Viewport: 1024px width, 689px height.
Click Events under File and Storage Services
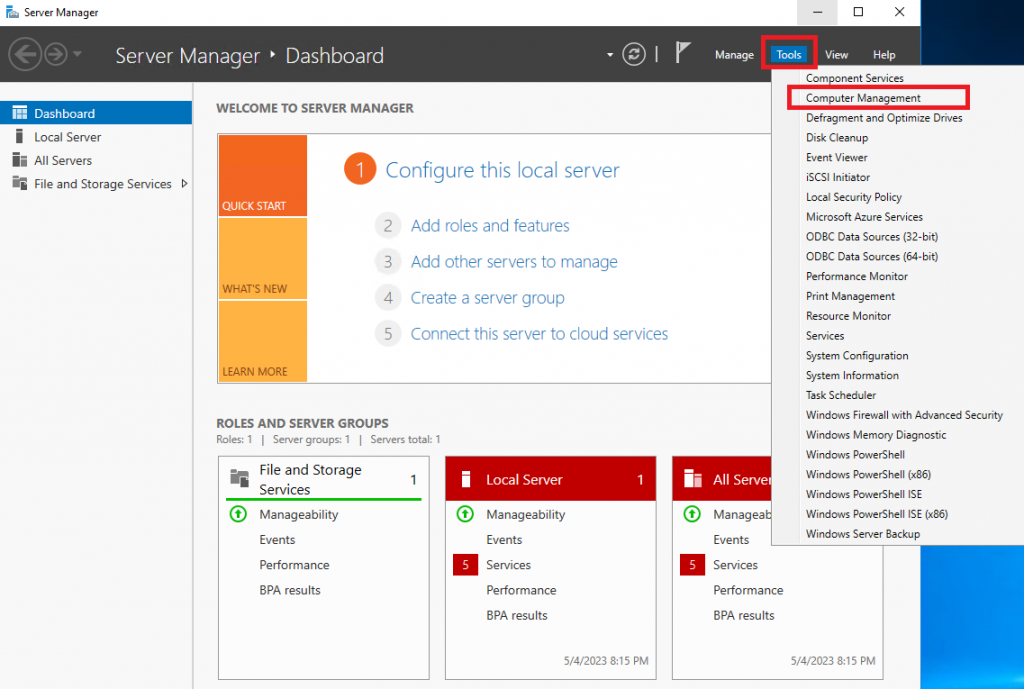click(277, 539)
